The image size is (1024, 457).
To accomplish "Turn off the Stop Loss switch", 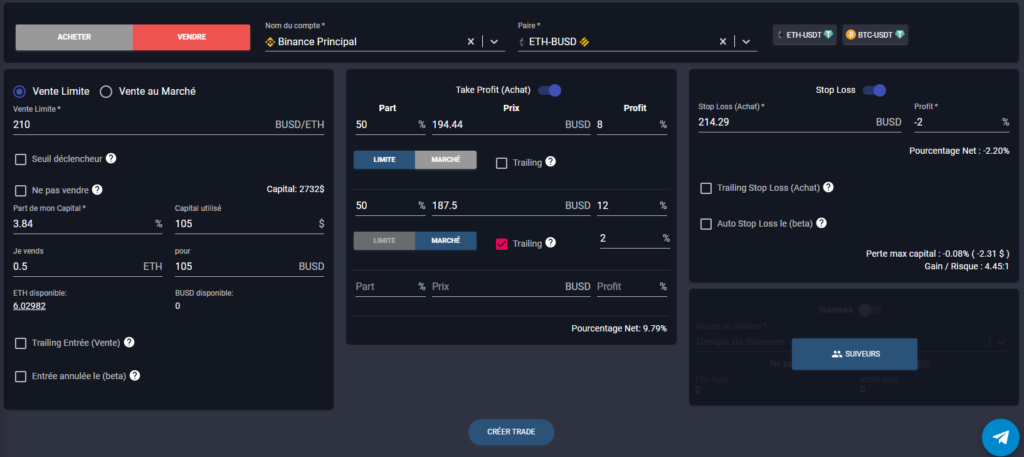I will (x=874, y=90).
